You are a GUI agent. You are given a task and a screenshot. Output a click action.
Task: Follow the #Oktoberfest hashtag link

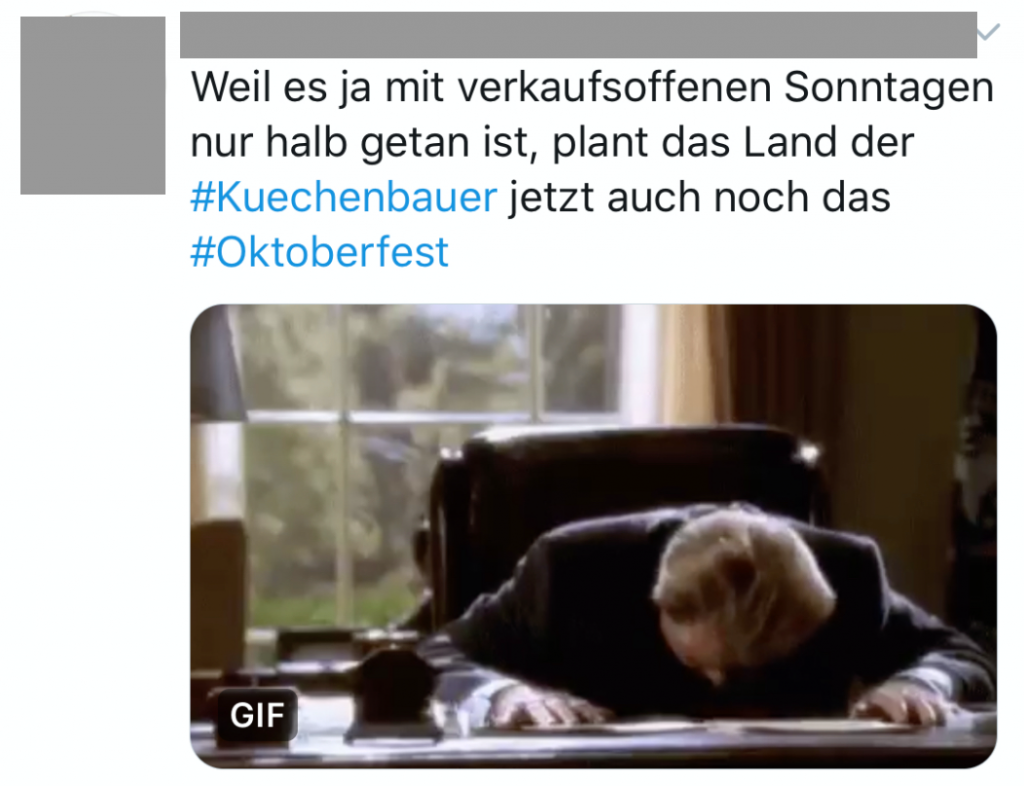tap(319, 252)
